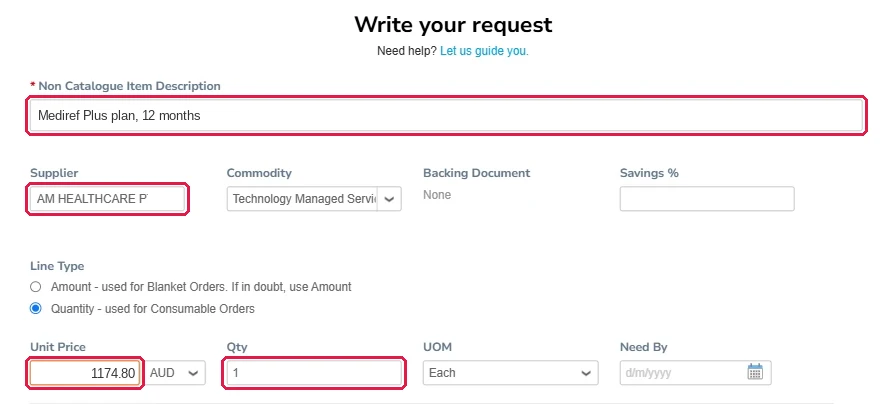
Task: Click the Qty input field
Action: coord(314,373)
